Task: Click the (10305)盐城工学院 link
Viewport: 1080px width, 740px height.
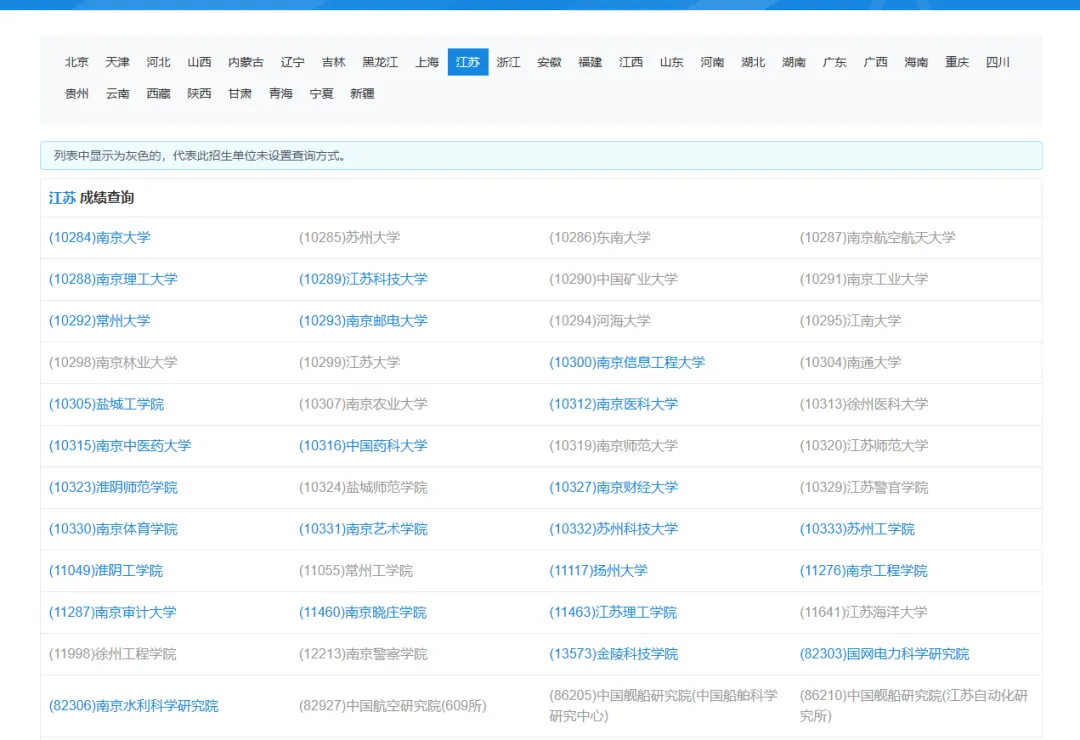Action: [x=106, y=404]
